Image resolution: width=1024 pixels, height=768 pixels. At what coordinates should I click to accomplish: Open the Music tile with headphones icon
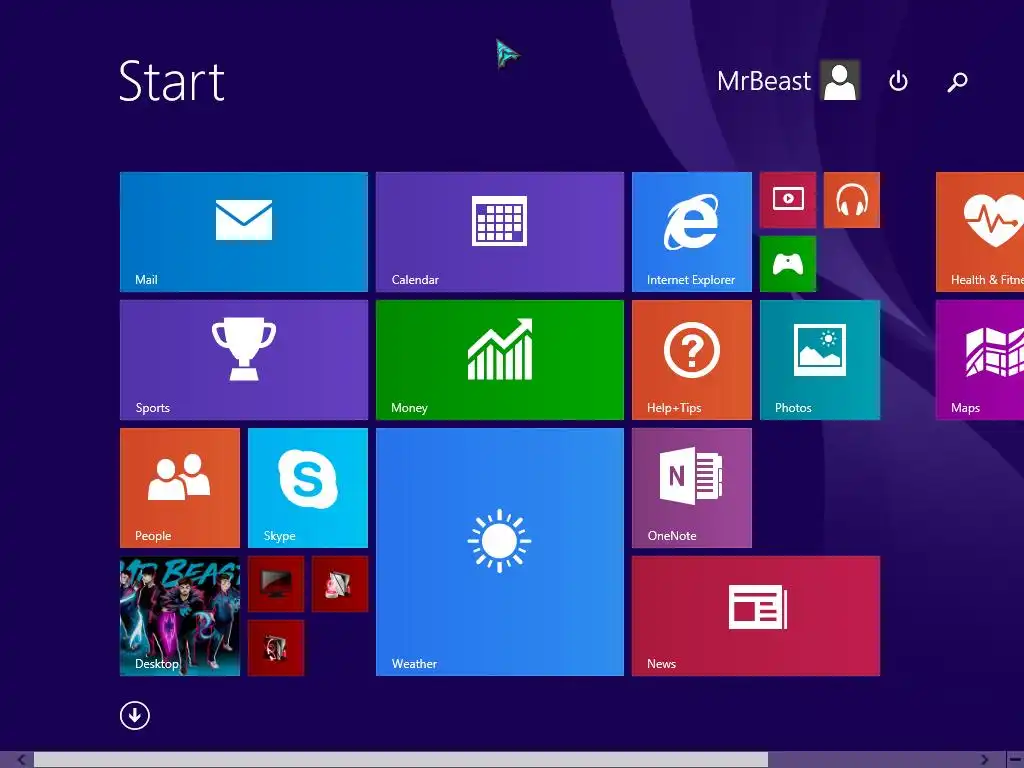coord(852,200)
